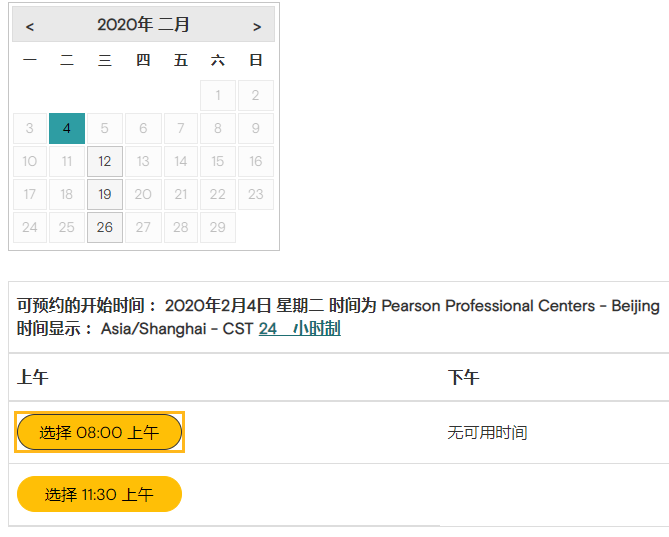The image size is (669, 537).
Task: Click disabled date February 11
Action: pos(67,161)
